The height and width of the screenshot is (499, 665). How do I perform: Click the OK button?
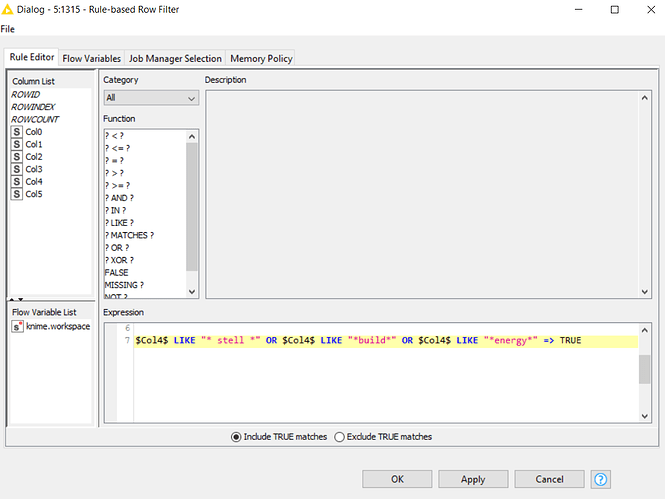click(397, 479)
